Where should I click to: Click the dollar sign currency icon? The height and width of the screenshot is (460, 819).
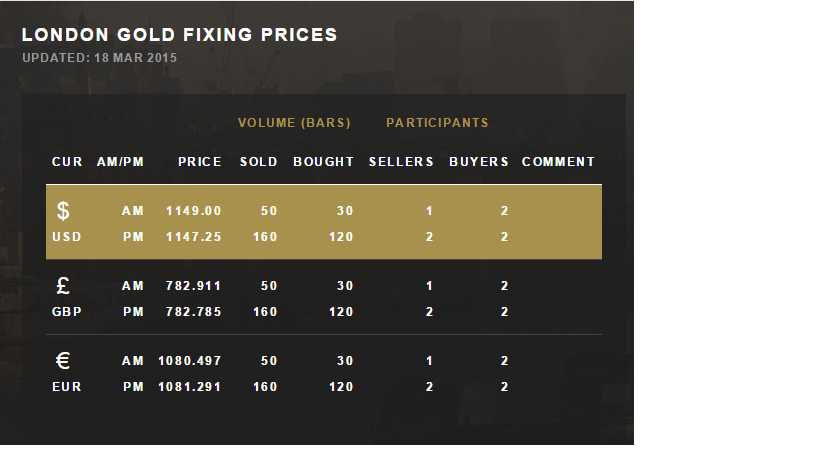pyautogui.click(x=63, y=211)
